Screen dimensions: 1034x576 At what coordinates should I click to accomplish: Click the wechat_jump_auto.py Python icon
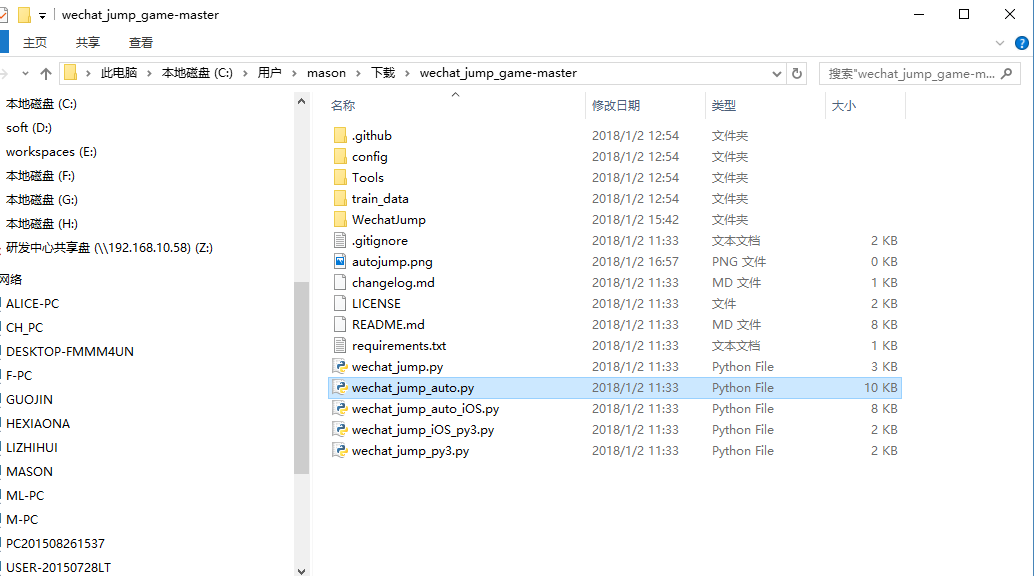340,387
